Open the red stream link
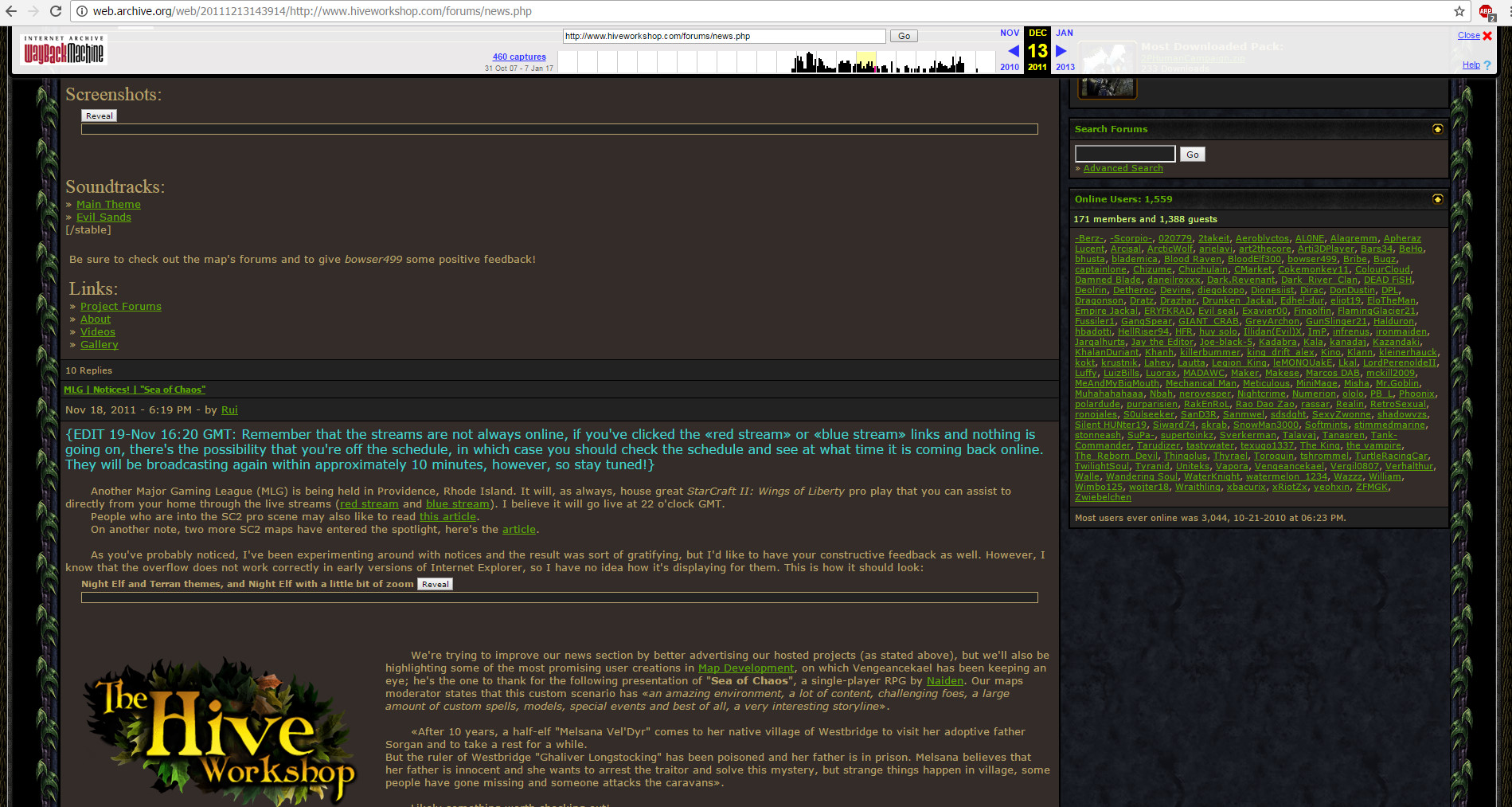Image resolution: width=1512 pixels, height=807 pixels. tap(369, 504)
